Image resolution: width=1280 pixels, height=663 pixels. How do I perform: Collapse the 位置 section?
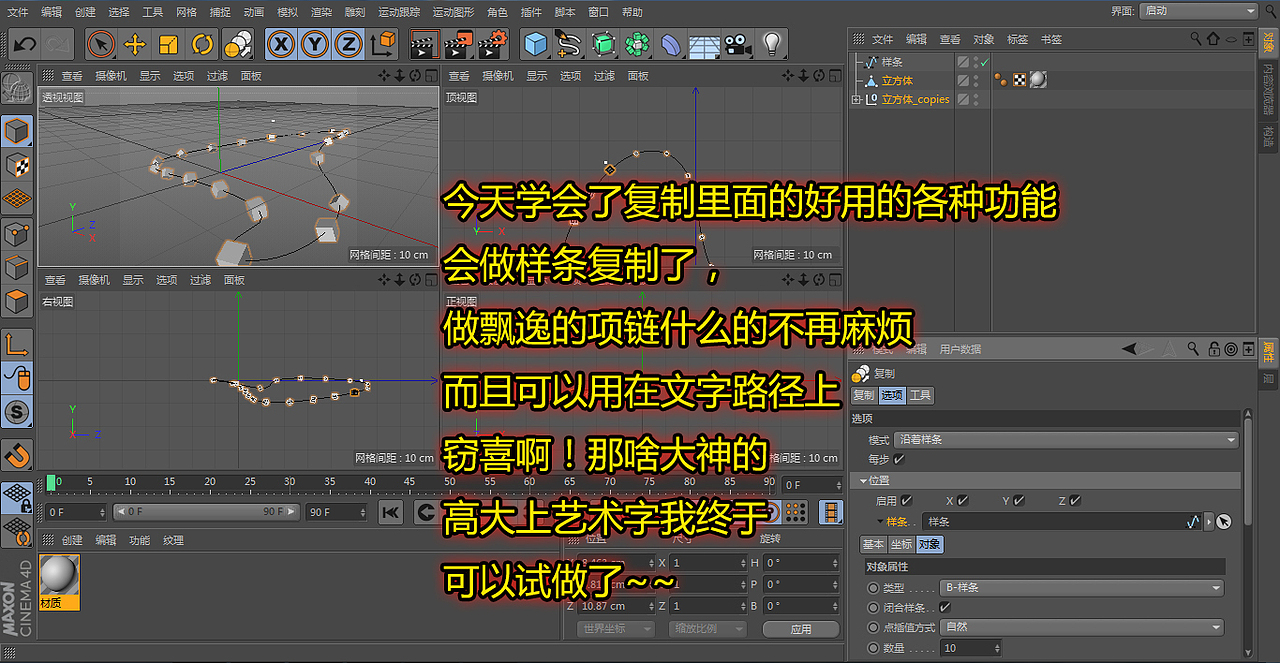pyautogui.click(x=863, y=480)
